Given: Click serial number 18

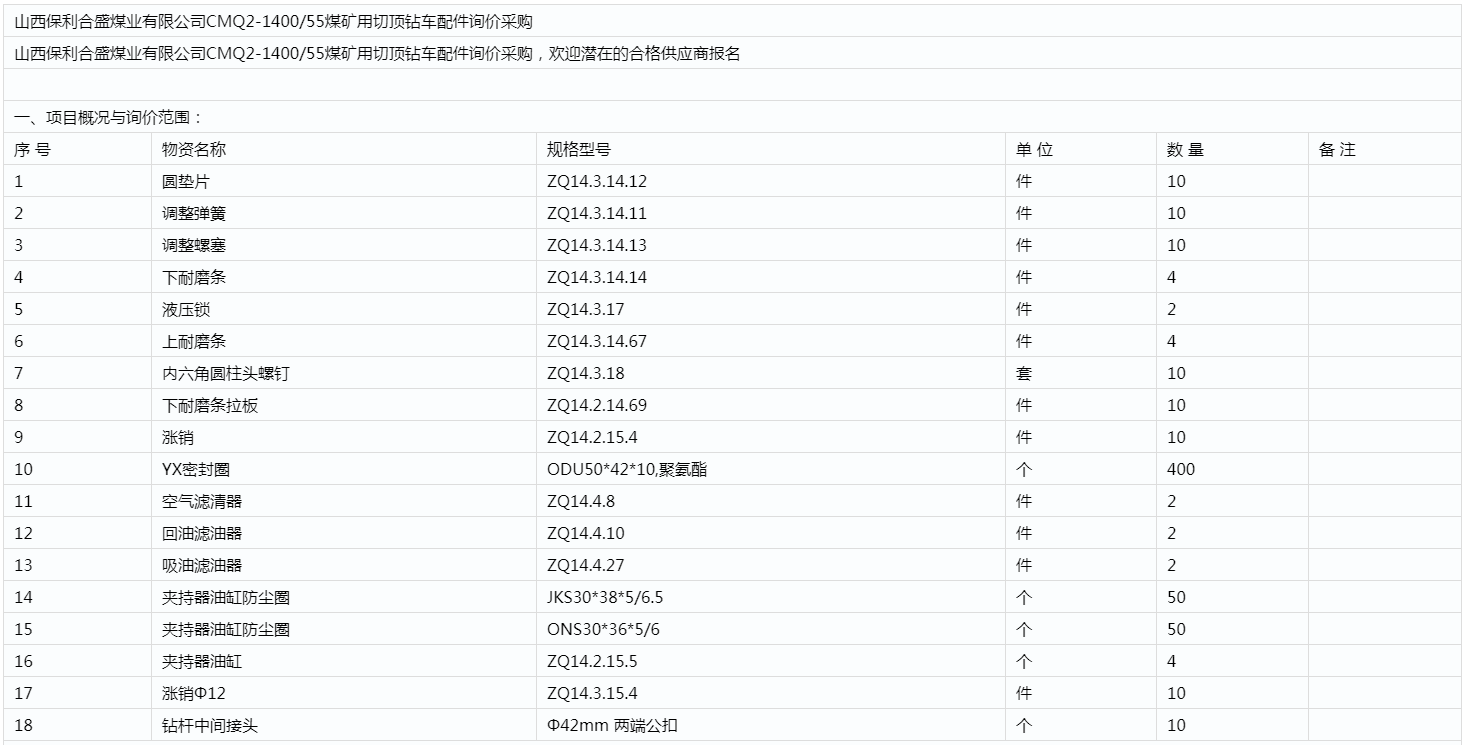Looking at the screenshot, I should coord(24,726).
